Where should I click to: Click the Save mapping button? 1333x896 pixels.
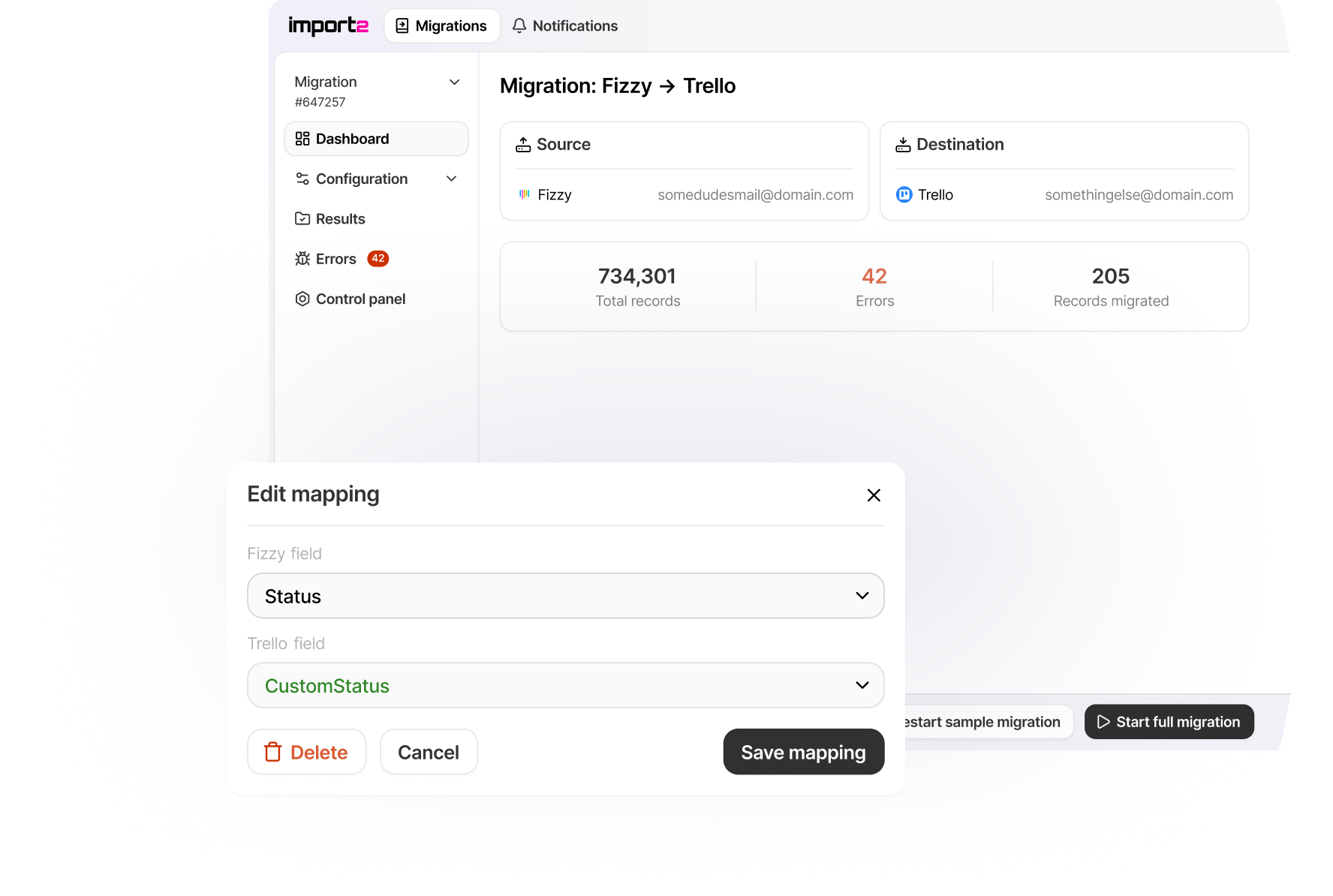click(804, 752)
